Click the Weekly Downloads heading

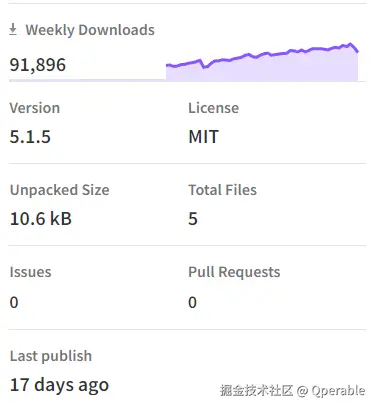[x=90, y=30]
